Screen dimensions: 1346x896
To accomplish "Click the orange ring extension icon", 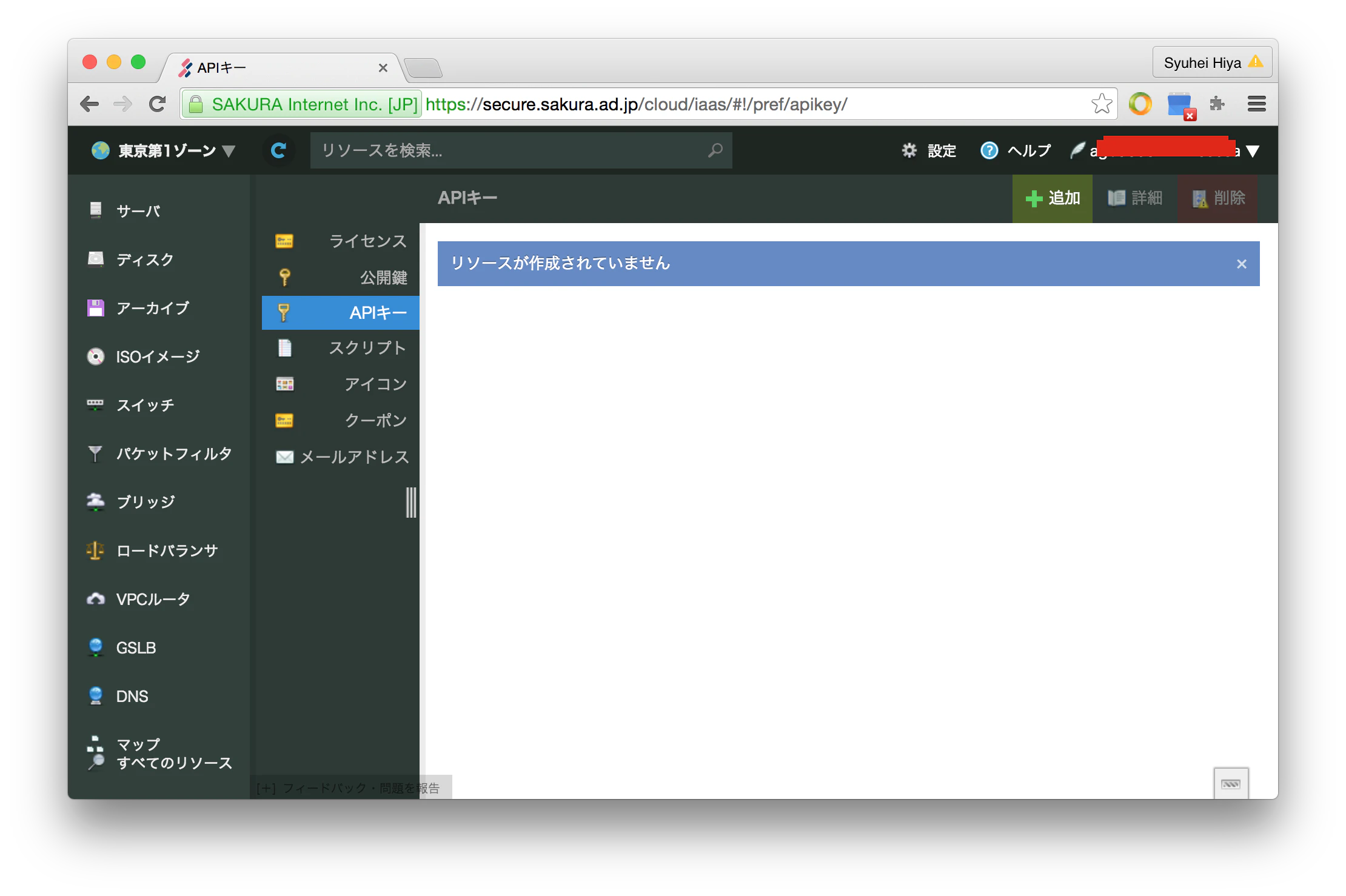I will click(x=1140, y=104).
